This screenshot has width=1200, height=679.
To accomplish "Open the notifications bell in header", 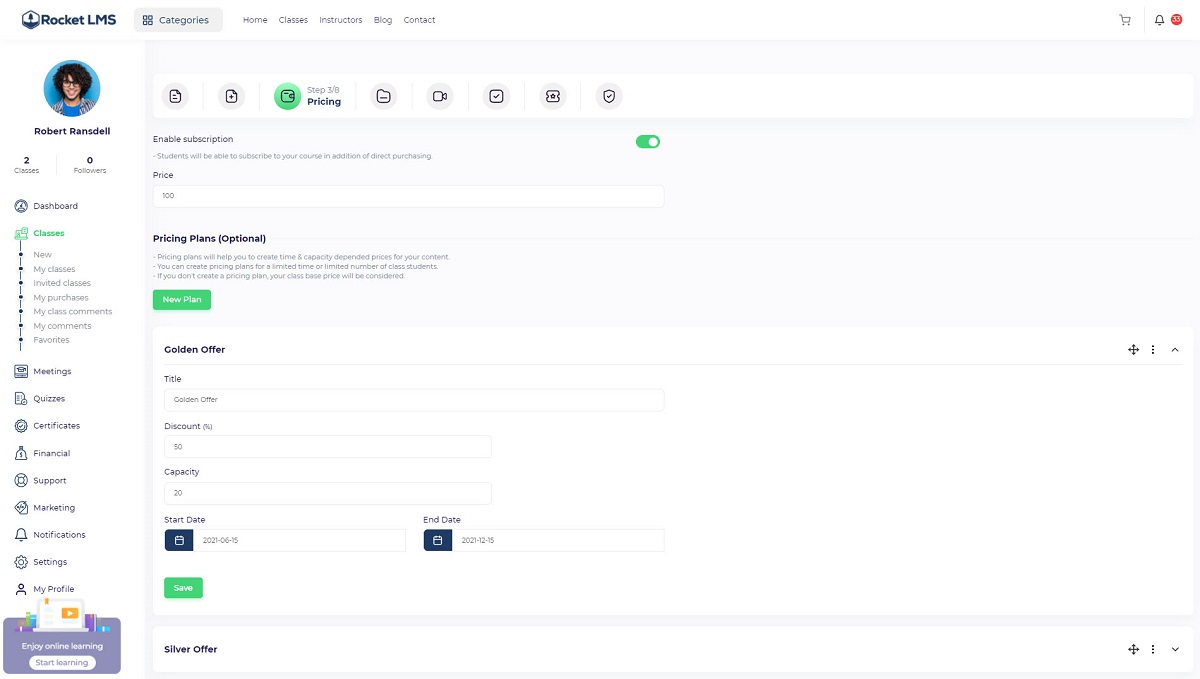I will 1160,20.
